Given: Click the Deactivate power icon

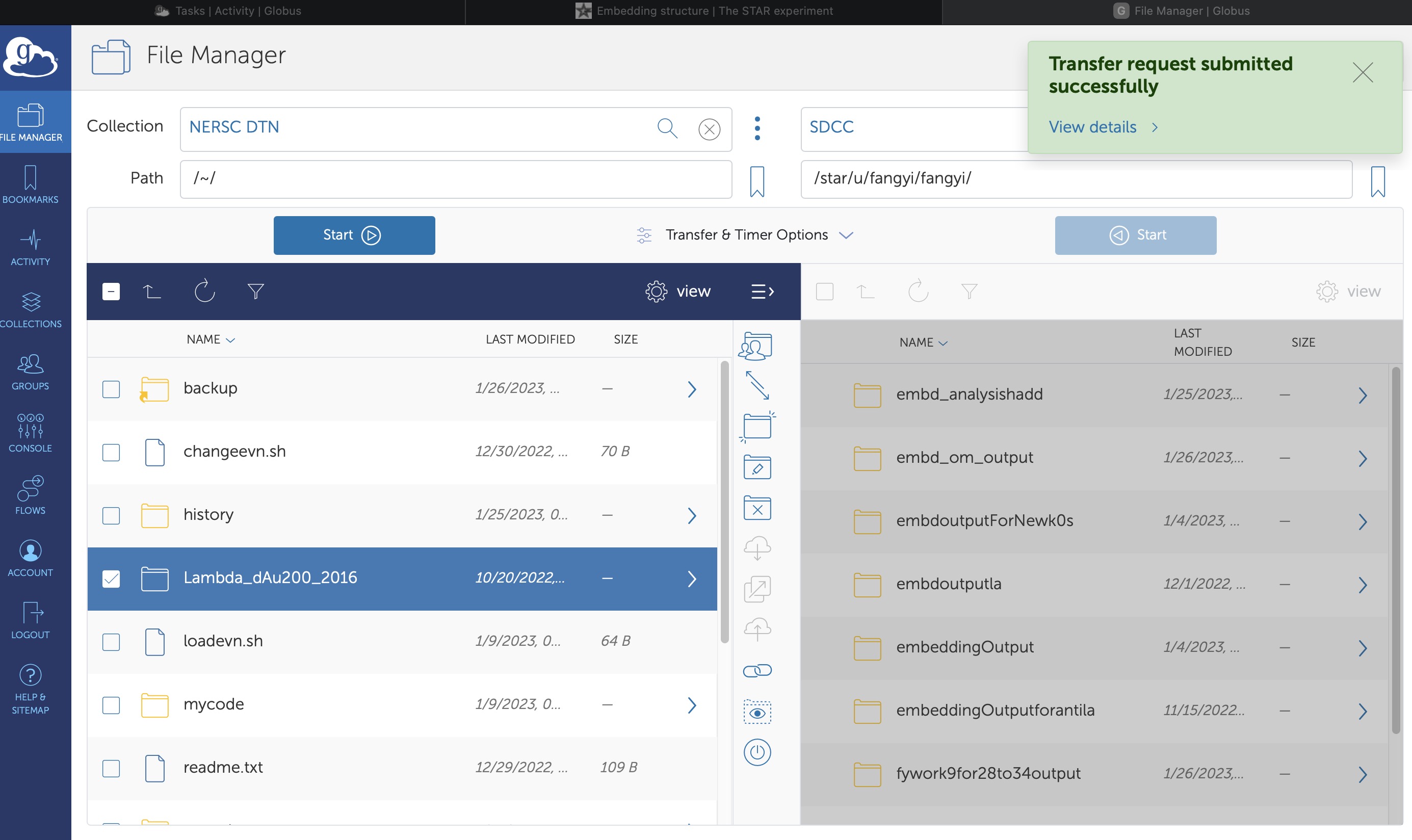Looking at the screenshot, I should pos(756,752).
